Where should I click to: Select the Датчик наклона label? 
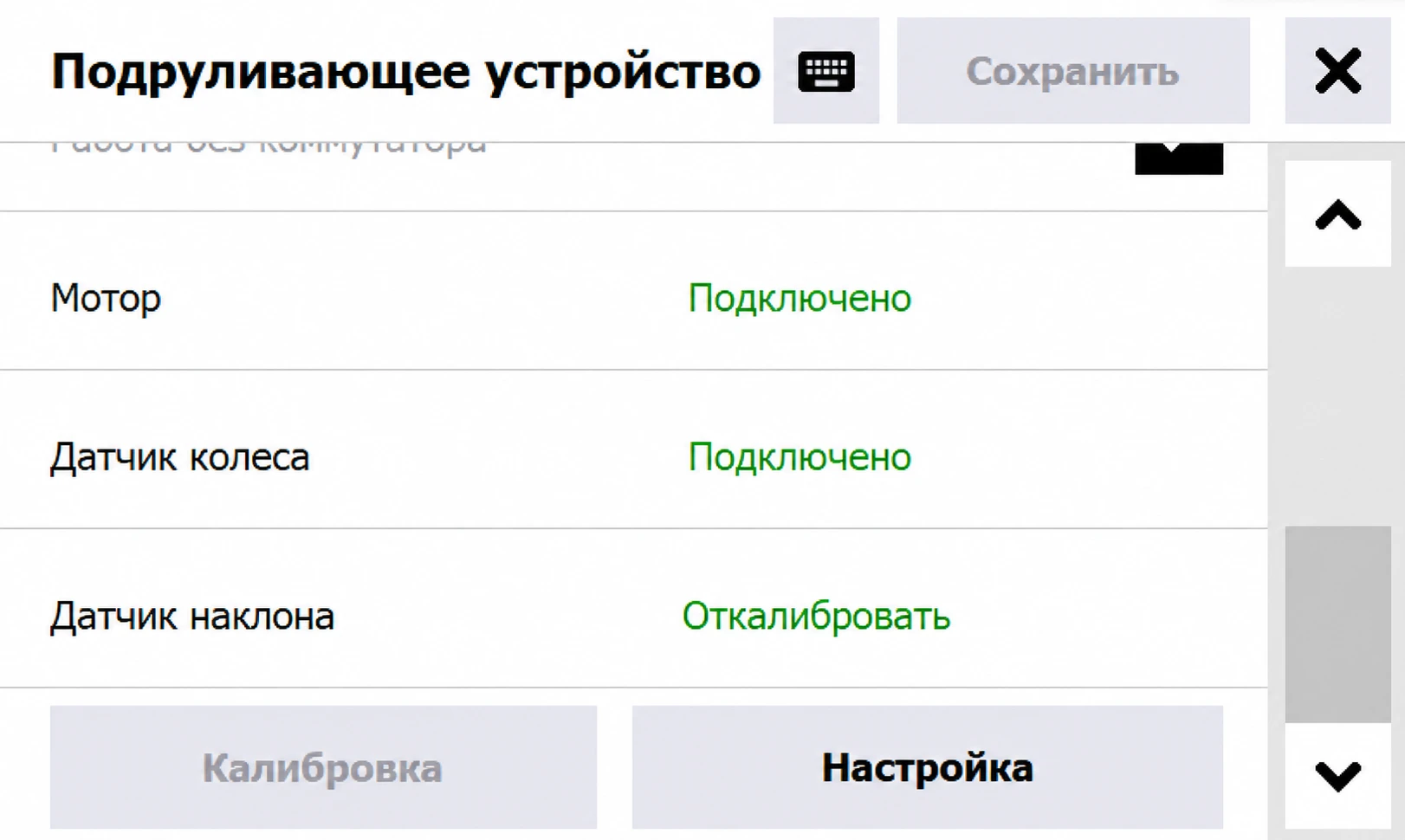tap(191, 617)
